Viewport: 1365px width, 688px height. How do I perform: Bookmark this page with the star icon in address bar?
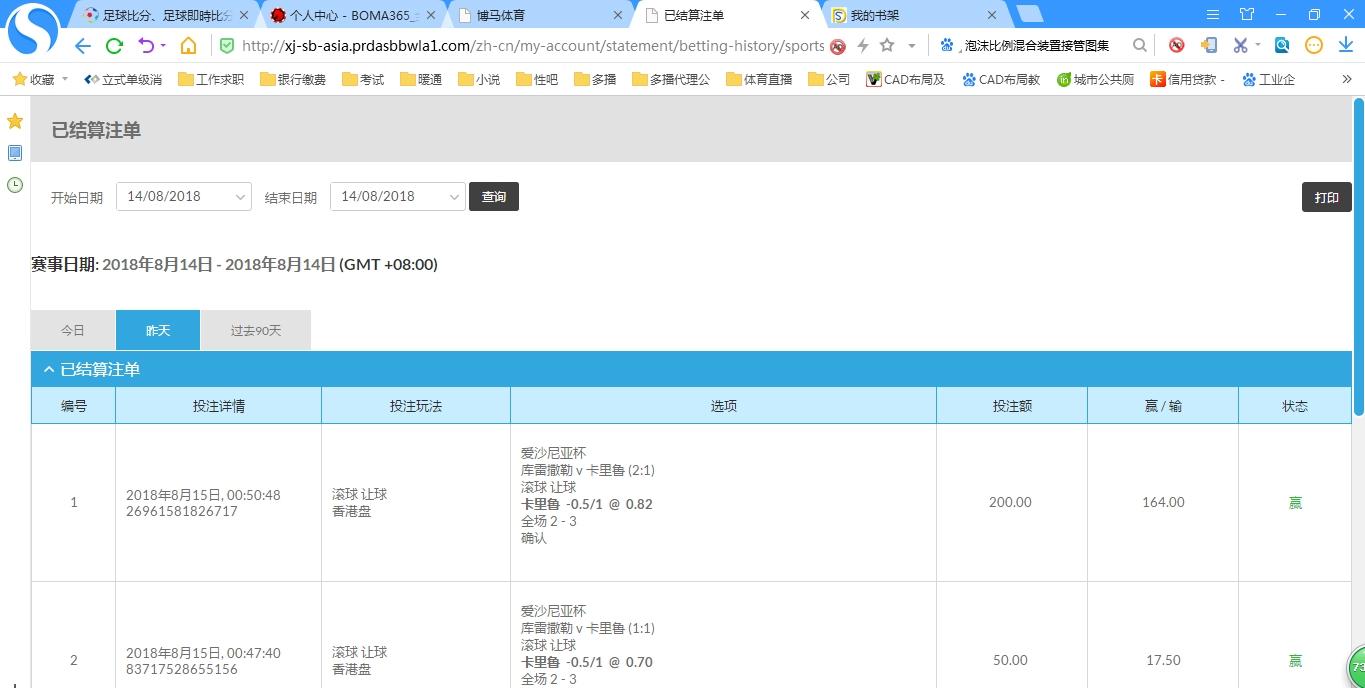(x=887, y=46)
